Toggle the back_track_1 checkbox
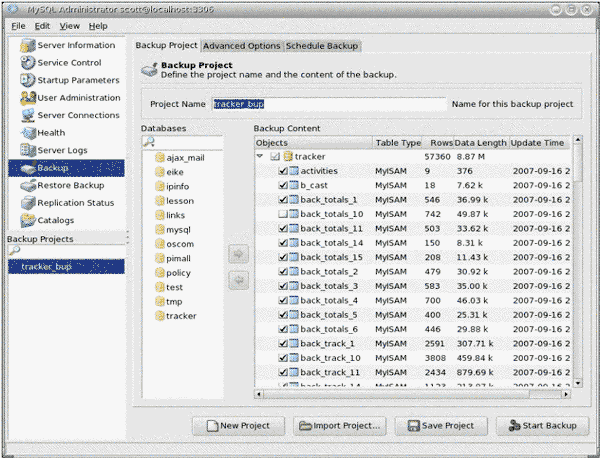This screenshot has width=600, height=458. click(283, 344)
